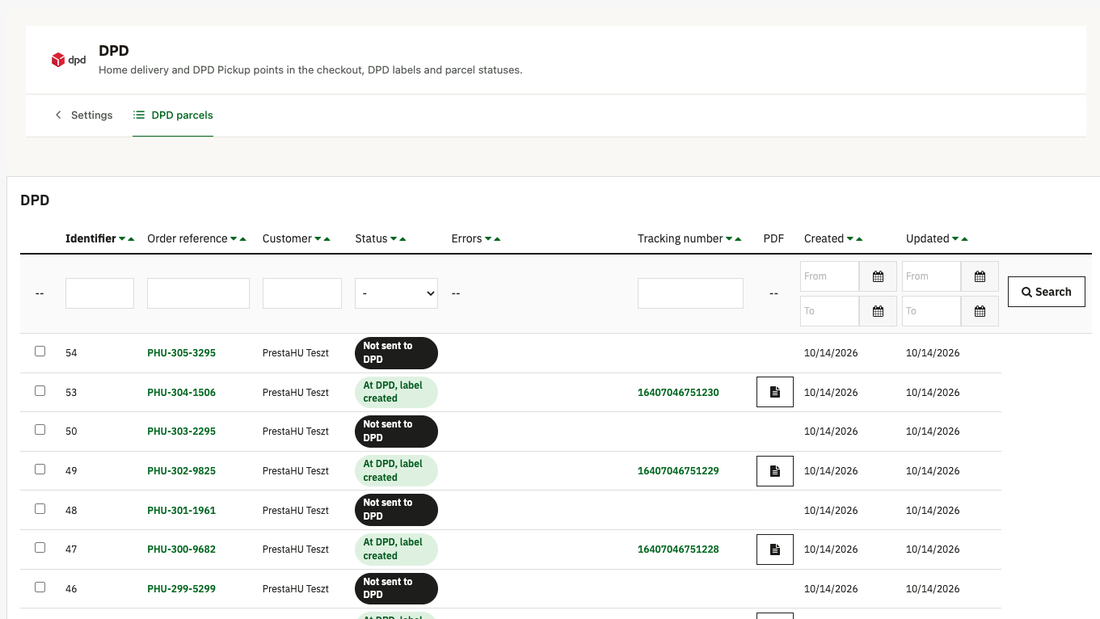Select checkbox for parcel 54
The image size is (1100, 619).
pyautogui.click(x=40, y=351)
